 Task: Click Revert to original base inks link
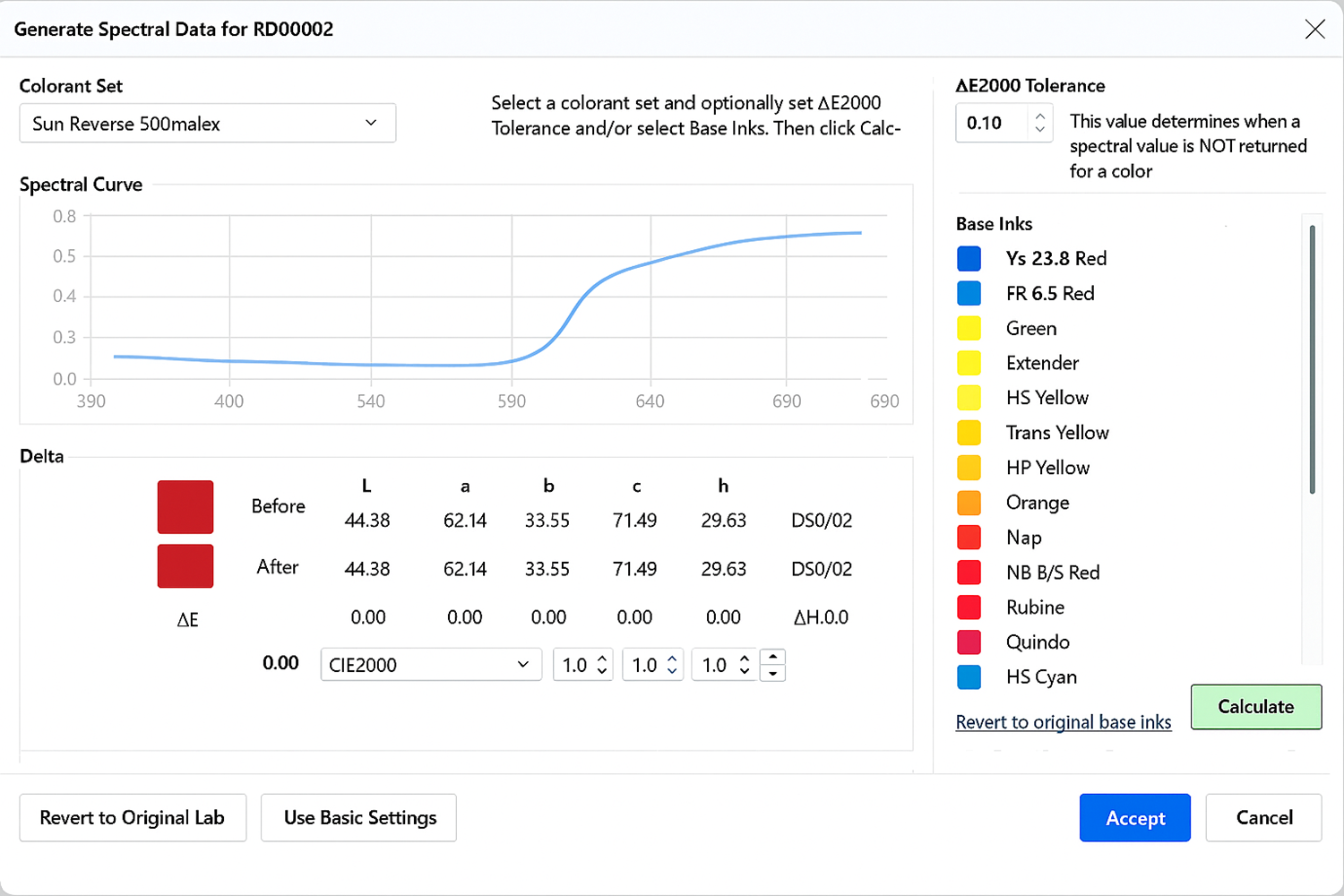(1063, 722)
